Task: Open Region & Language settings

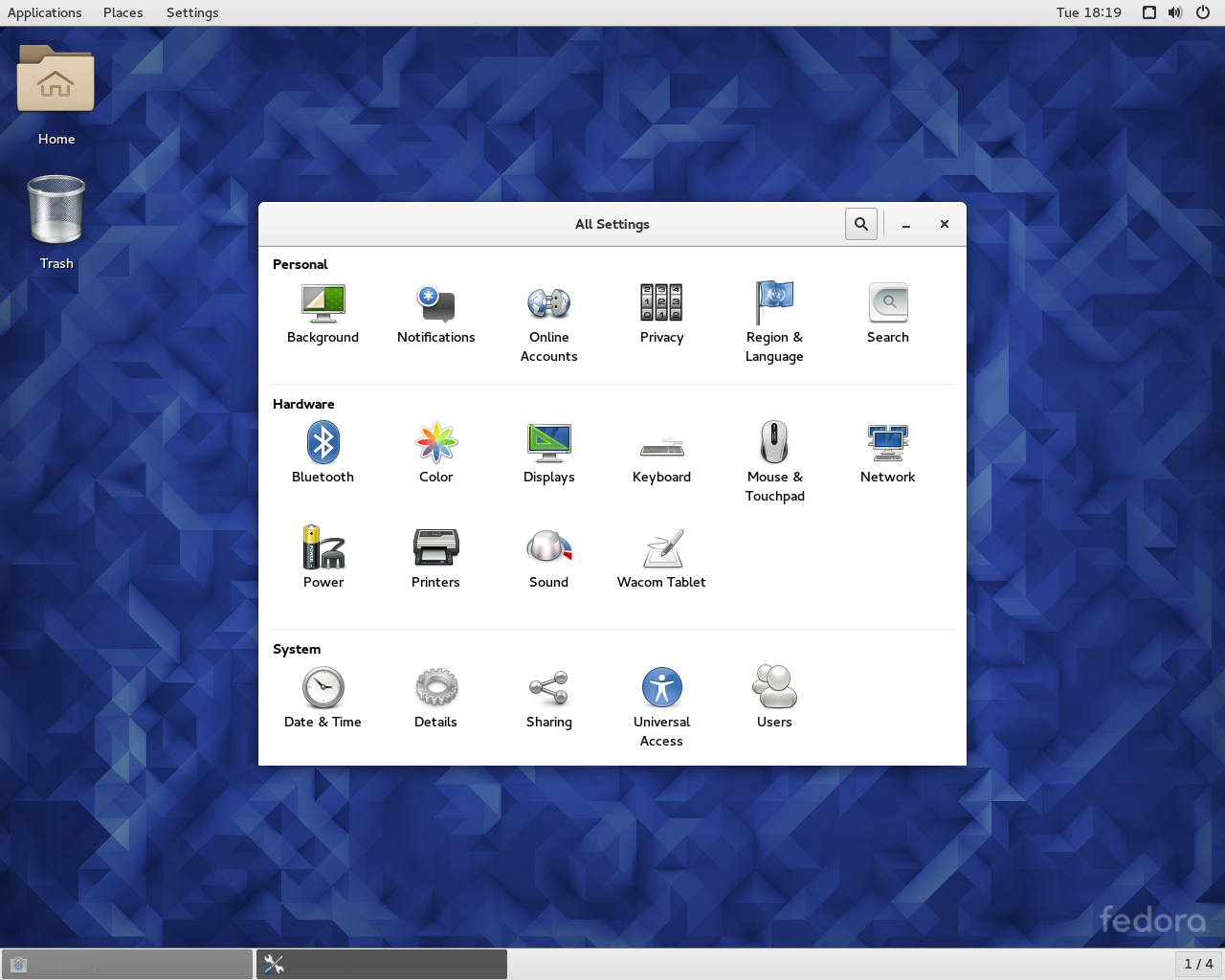Action: point(775,323)
